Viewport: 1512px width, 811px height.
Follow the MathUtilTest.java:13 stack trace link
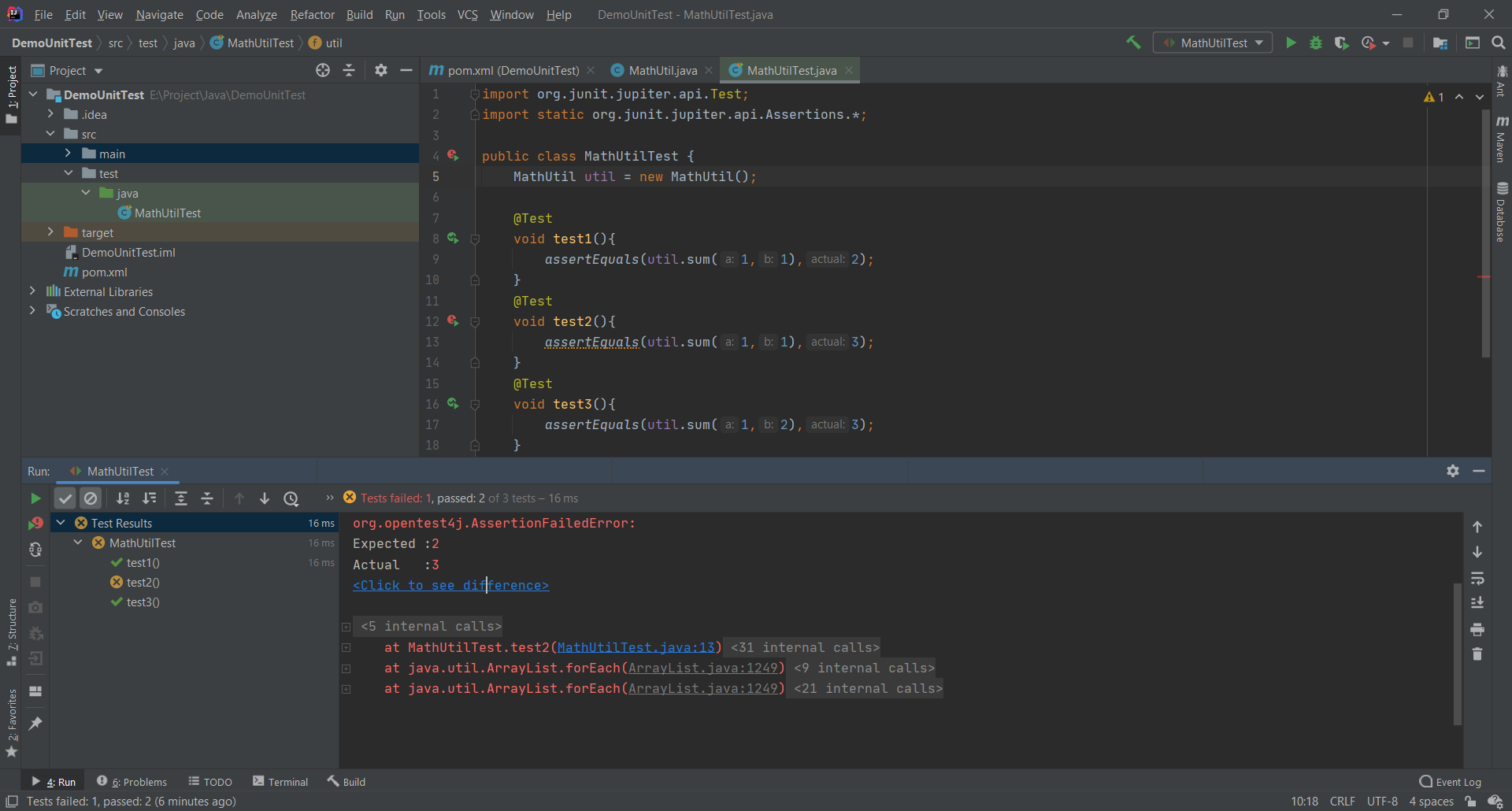pyautogui.click(x=638, y=647)
